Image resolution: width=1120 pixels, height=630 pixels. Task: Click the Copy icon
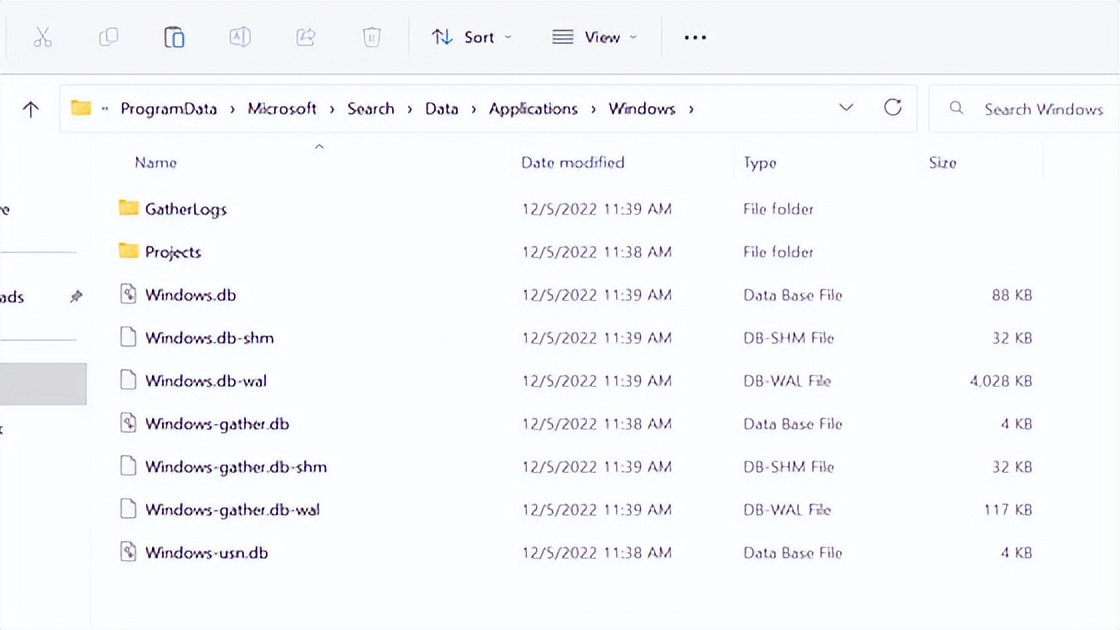click(108, 37)
